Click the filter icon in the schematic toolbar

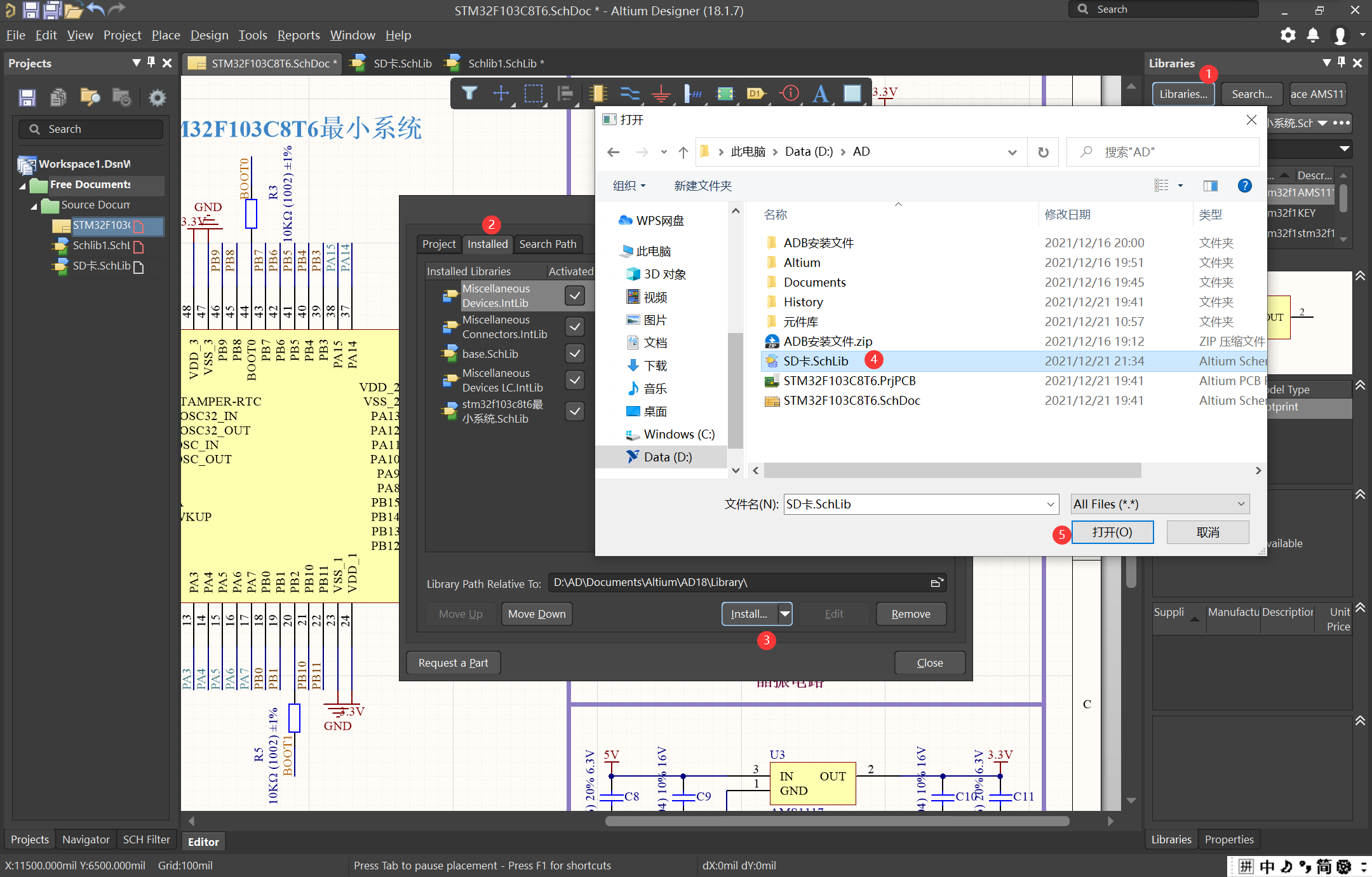pyautogui.click(x=469, y=93)
